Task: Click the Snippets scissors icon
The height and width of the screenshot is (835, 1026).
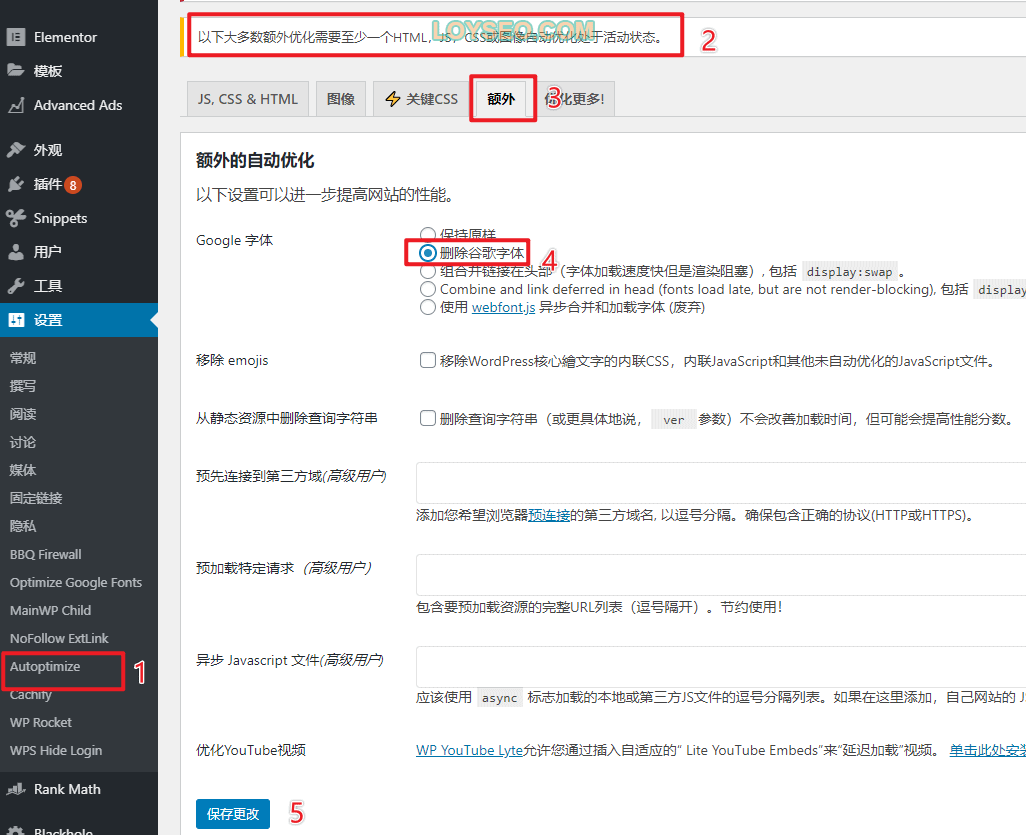Action: coord(16,218)
